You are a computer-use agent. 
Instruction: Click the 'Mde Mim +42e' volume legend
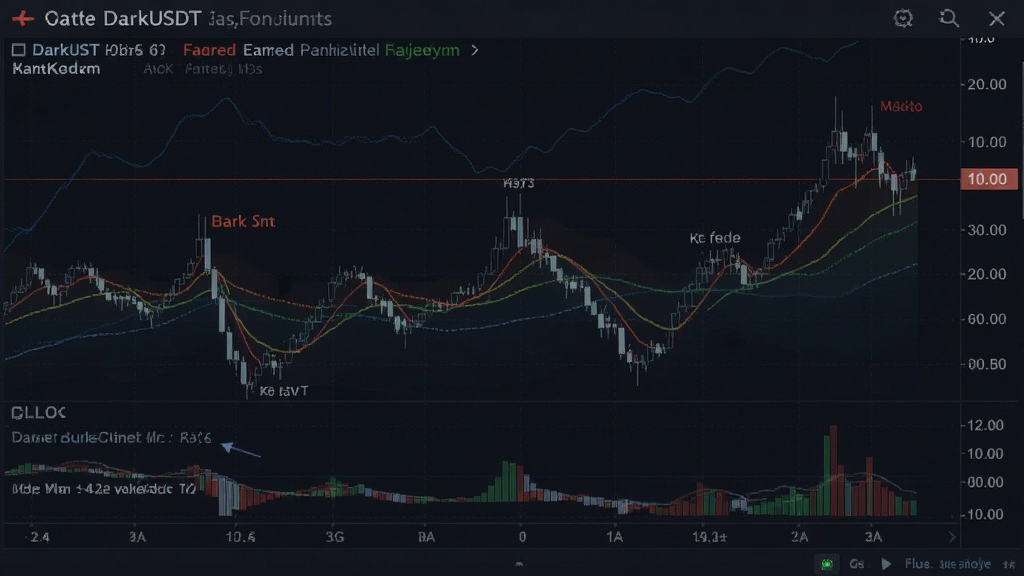103,488
